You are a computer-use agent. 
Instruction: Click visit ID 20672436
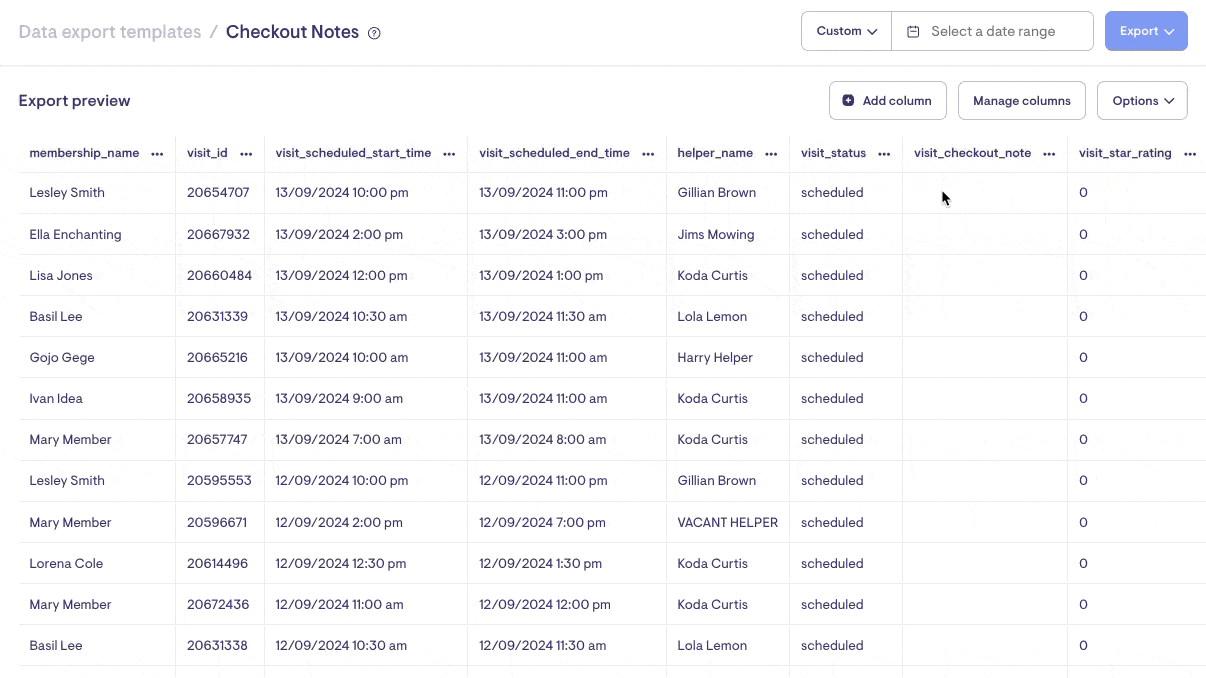[218, 604]
